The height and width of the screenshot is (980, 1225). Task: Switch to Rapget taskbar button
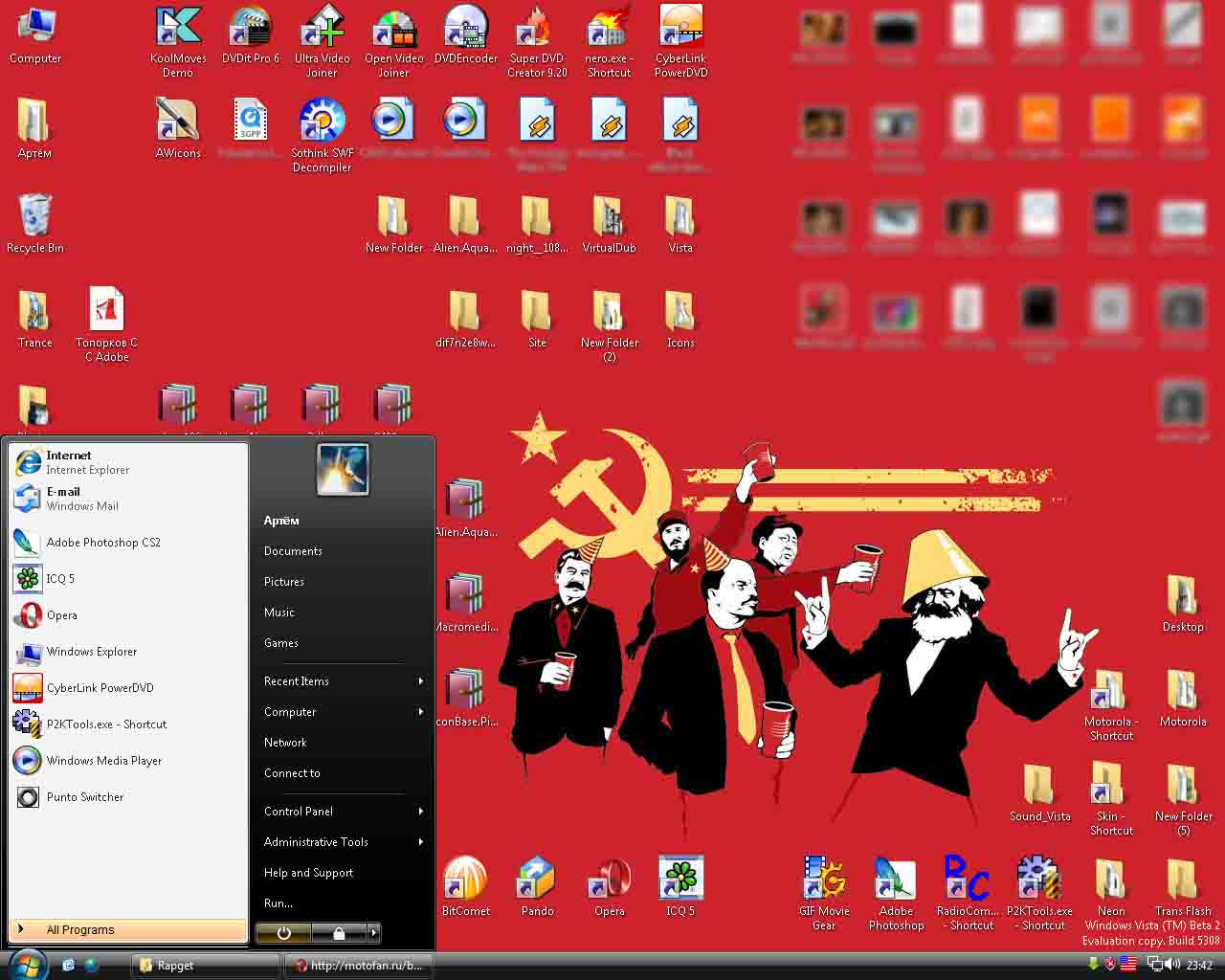tap(206, 966)
